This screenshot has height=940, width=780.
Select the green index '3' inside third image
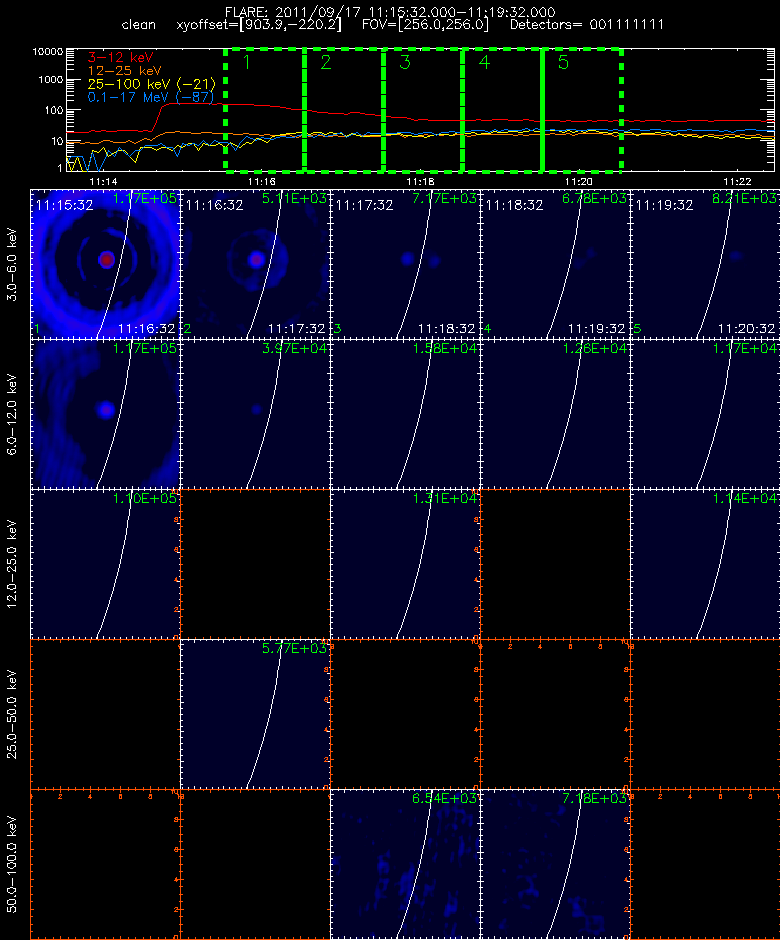[338, 329]
